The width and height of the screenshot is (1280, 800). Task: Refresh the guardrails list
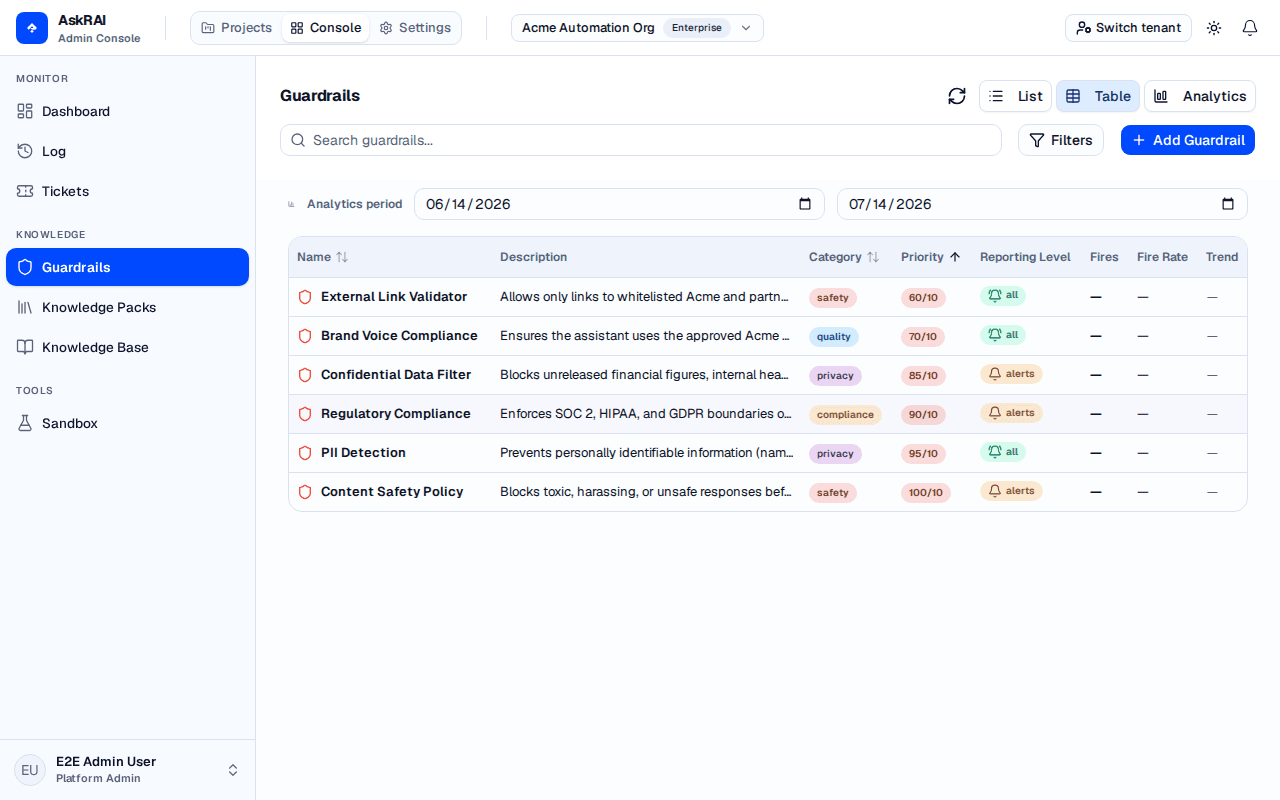click(957, 96)
